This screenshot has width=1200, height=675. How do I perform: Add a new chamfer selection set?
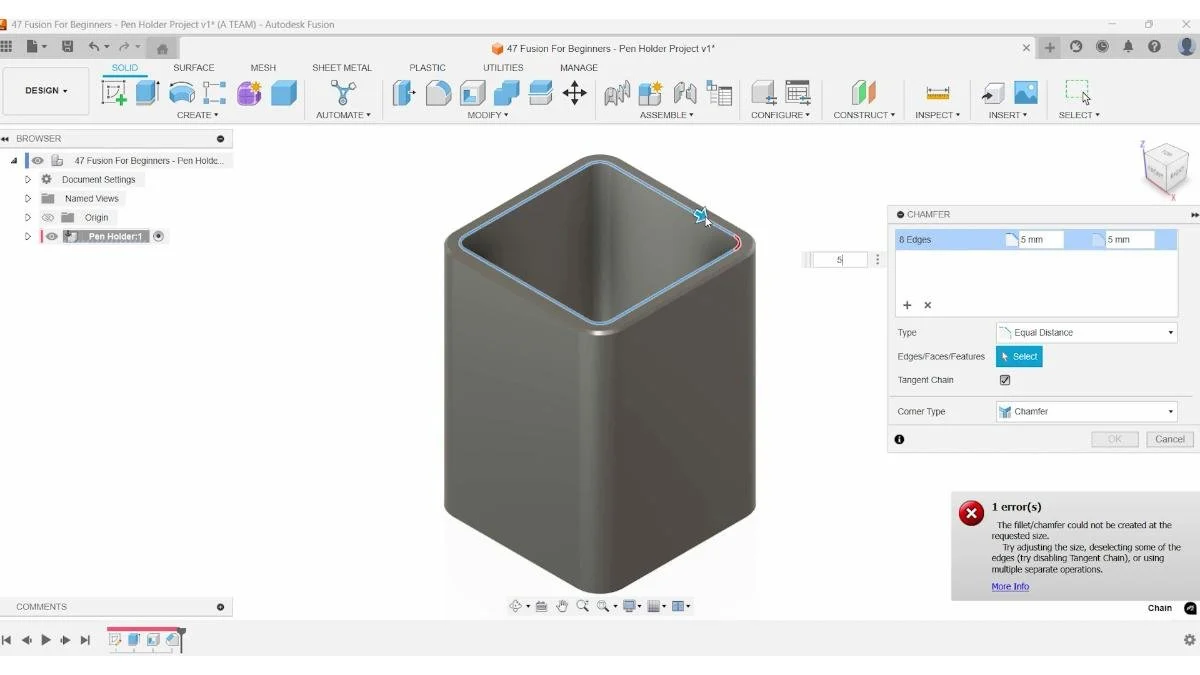coord(908,305)
